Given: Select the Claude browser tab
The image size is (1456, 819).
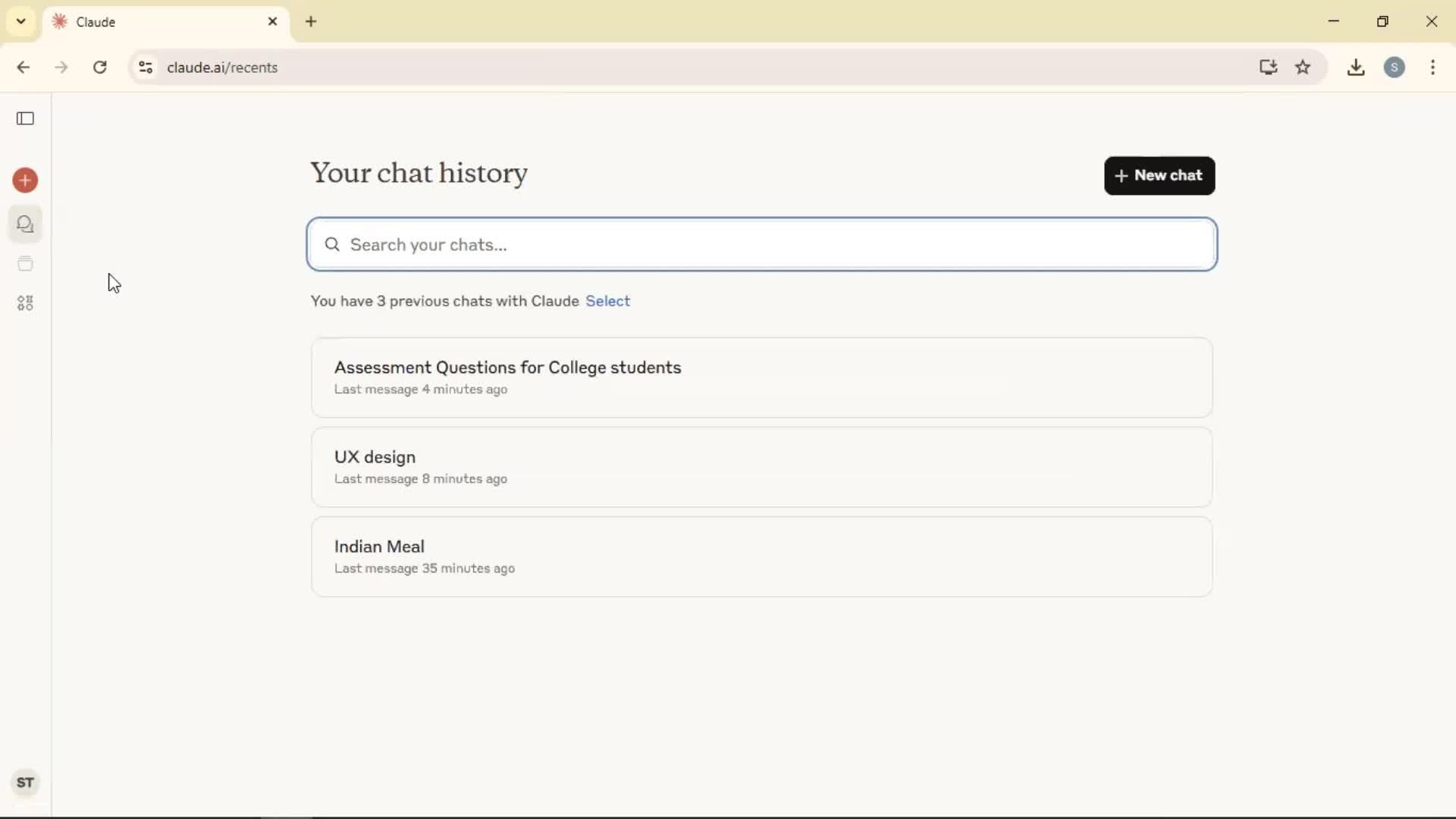Looking at the screenshot, I should tap(167, 22).
